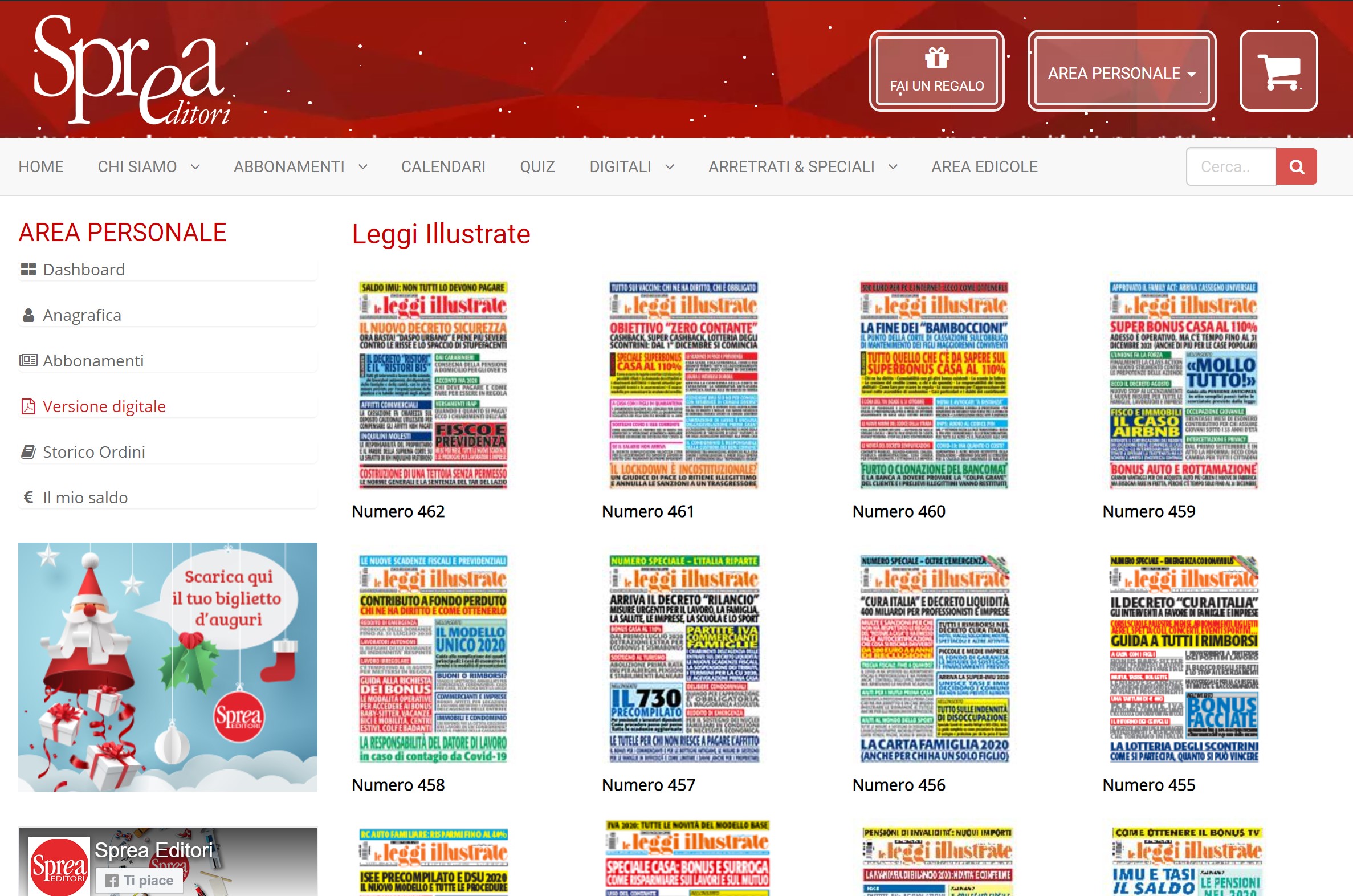Click the gift icon in Fai un regalo
This screenshot has width=1353, height=896.
coord(936,58)
